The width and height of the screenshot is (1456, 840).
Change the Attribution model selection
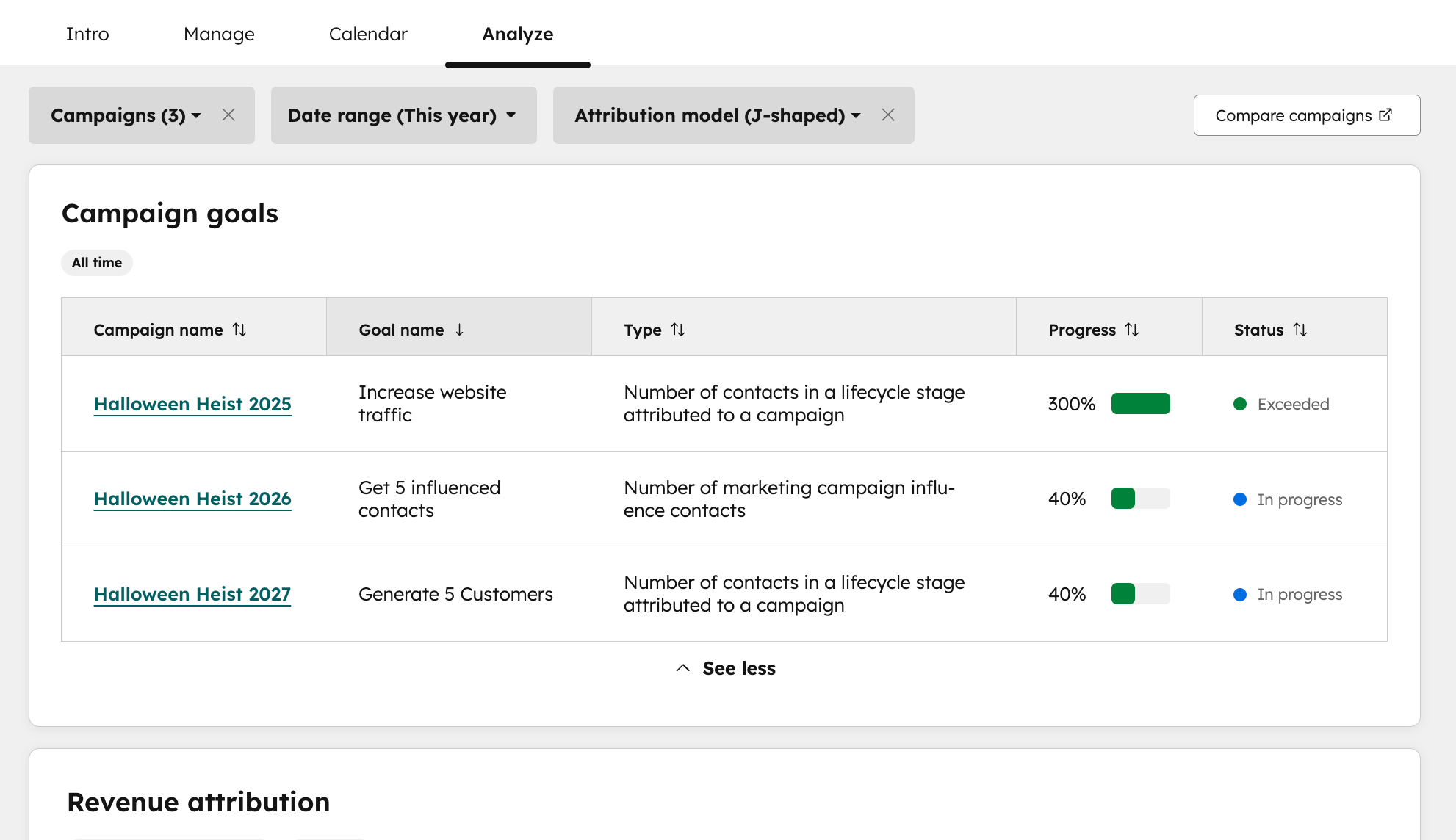(715, 115)
